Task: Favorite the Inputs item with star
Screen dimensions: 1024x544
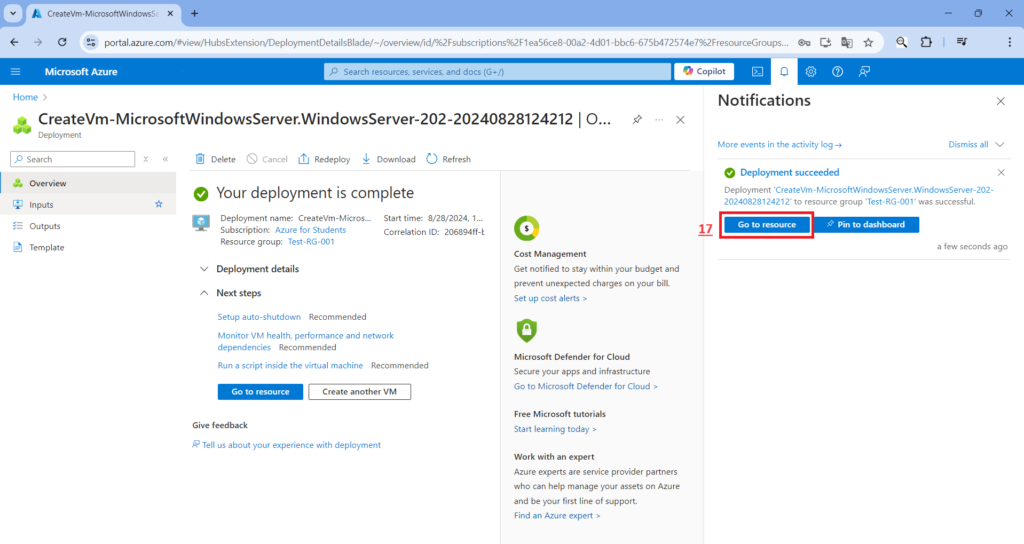Action: [158, 204]
